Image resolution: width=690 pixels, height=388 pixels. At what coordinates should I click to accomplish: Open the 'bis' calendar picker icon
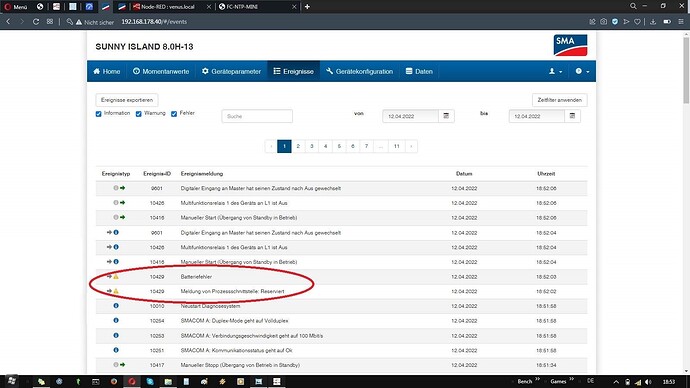click(x=572, y=116)
